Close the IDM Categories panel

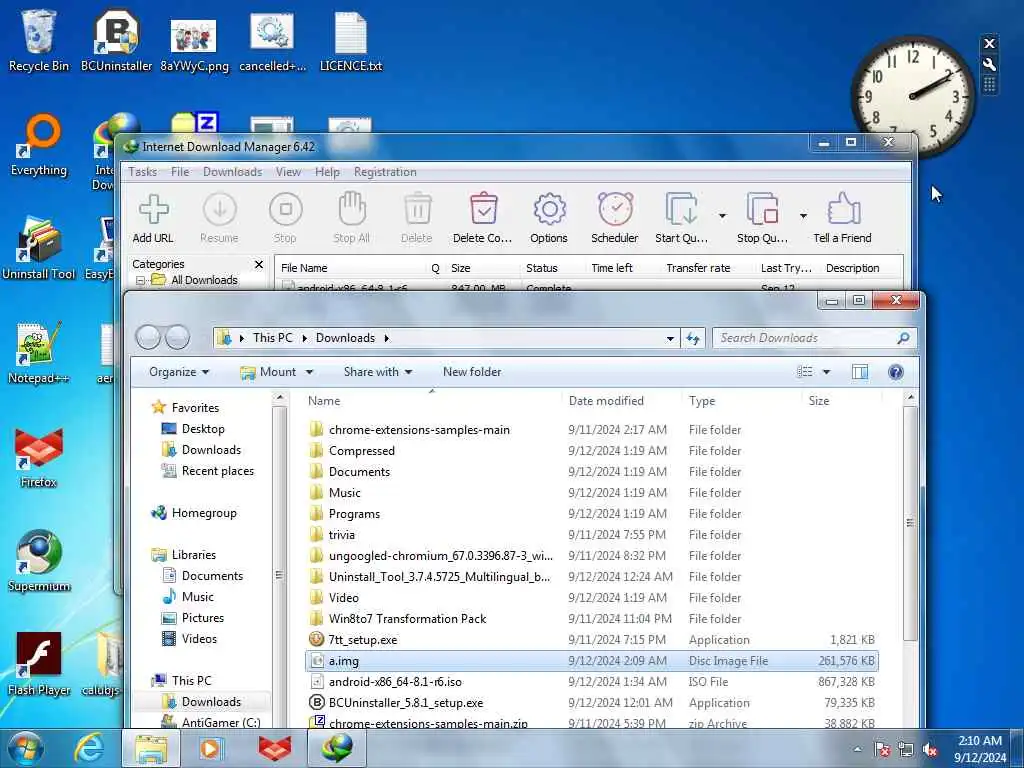(259, 264)
